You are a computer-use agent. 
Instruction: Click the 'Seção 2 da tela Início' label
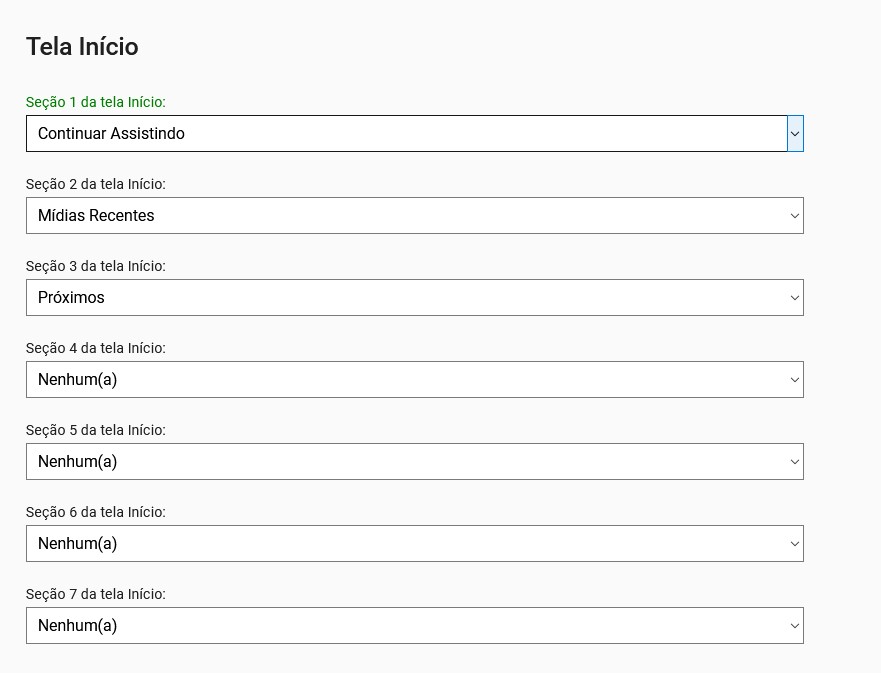coord(96,184)
